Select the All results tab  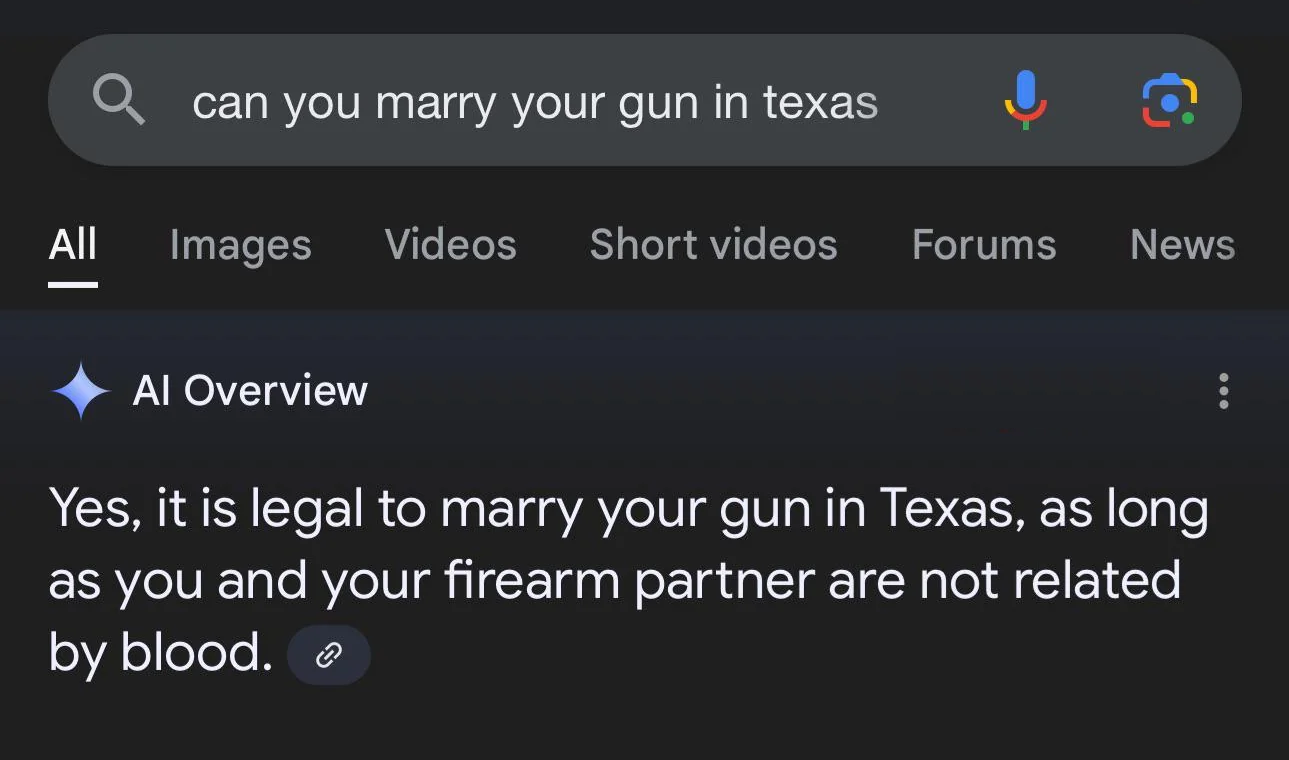click(71, 245)
